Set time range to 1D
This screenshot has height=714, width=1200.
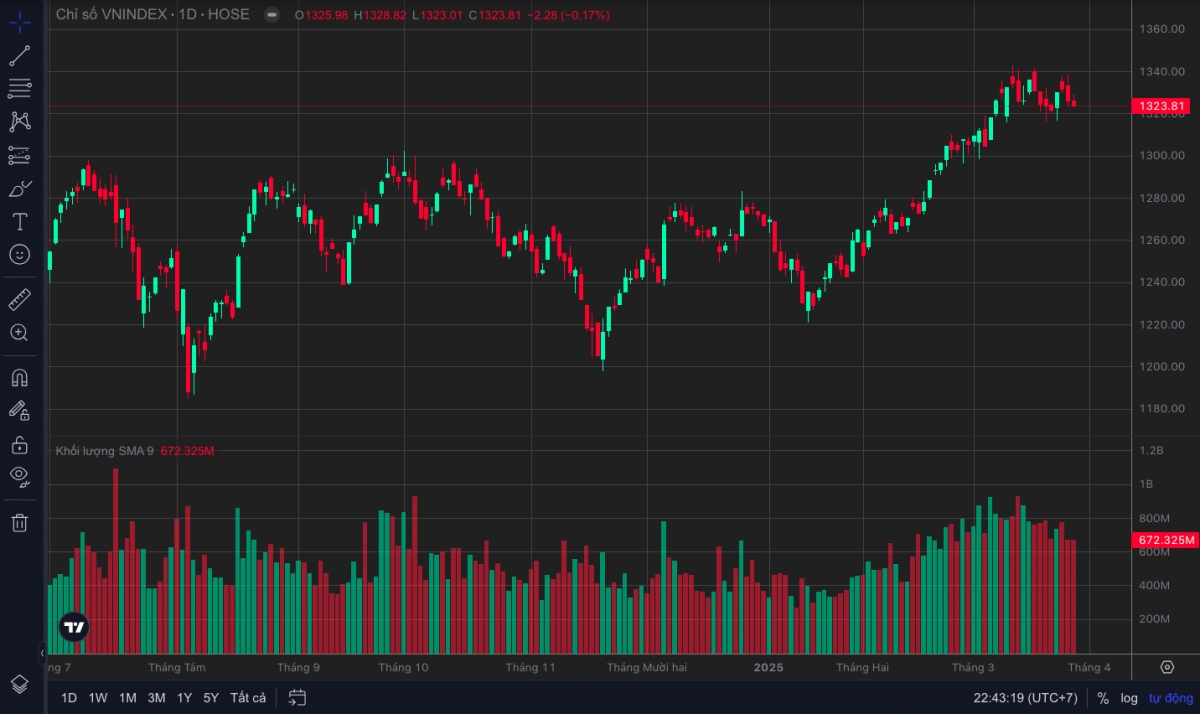point(69,697)
